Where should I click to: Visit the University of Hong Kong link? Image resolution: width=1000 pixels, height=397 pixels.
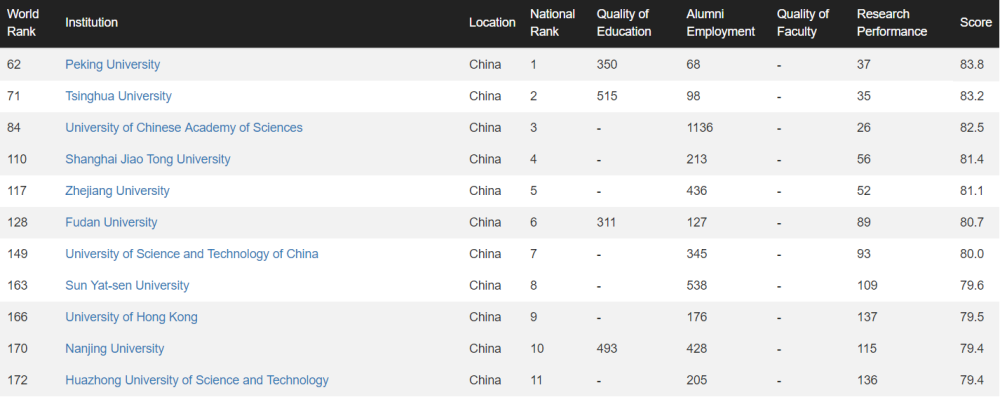131,317
